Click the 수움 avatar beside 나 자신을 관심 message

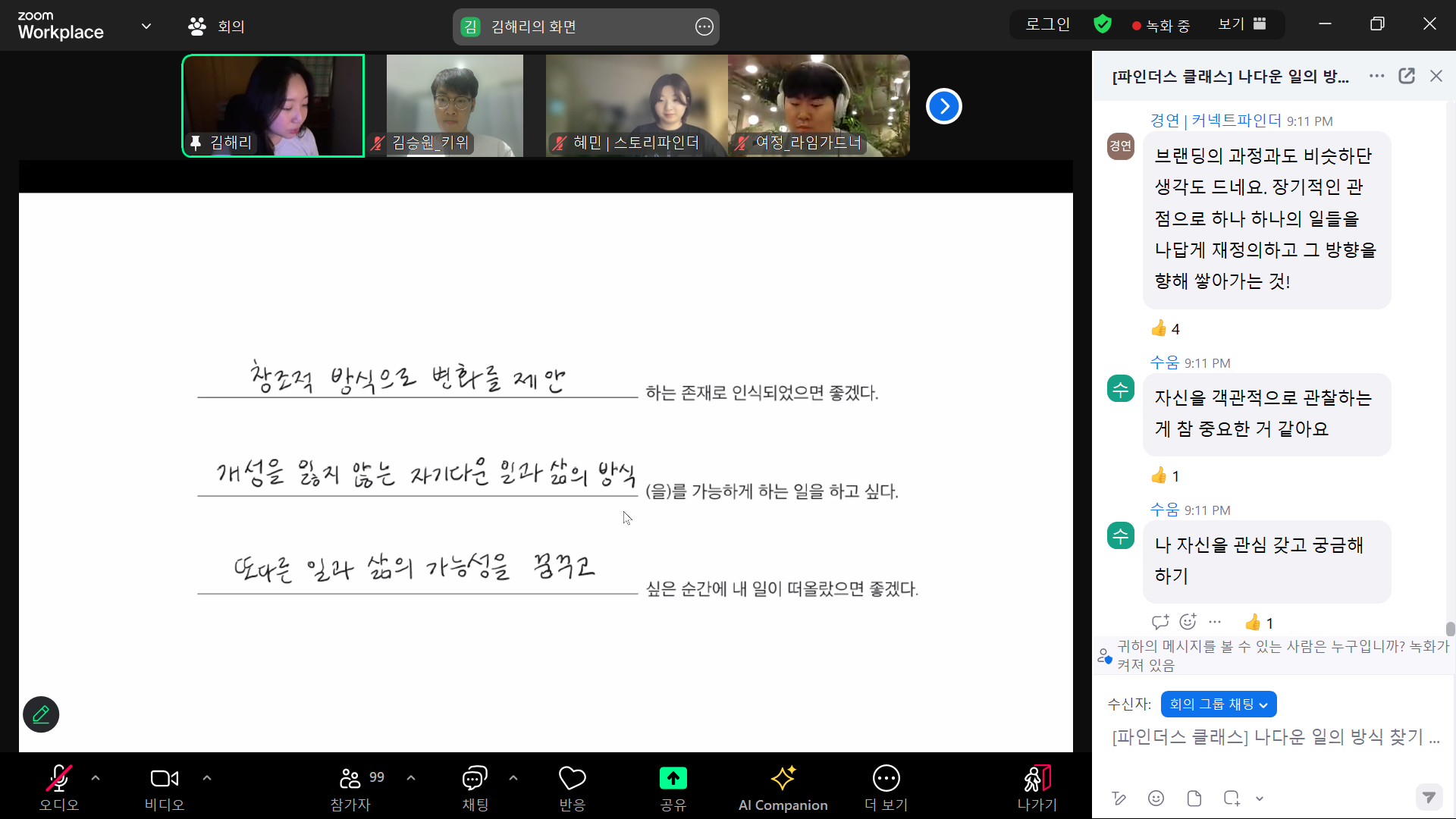[1121, 535]
